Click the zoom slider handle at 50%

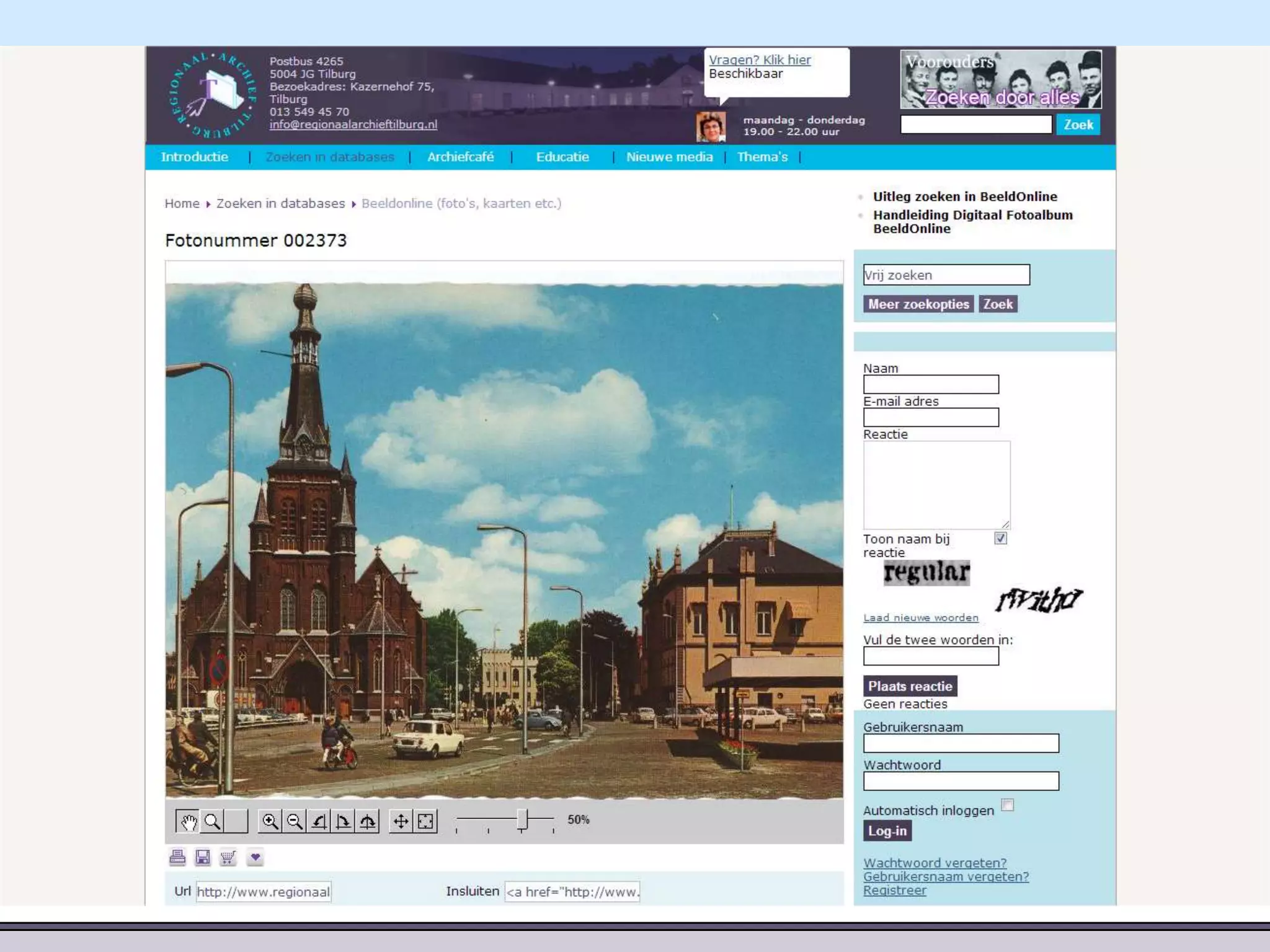coord(523,819)
